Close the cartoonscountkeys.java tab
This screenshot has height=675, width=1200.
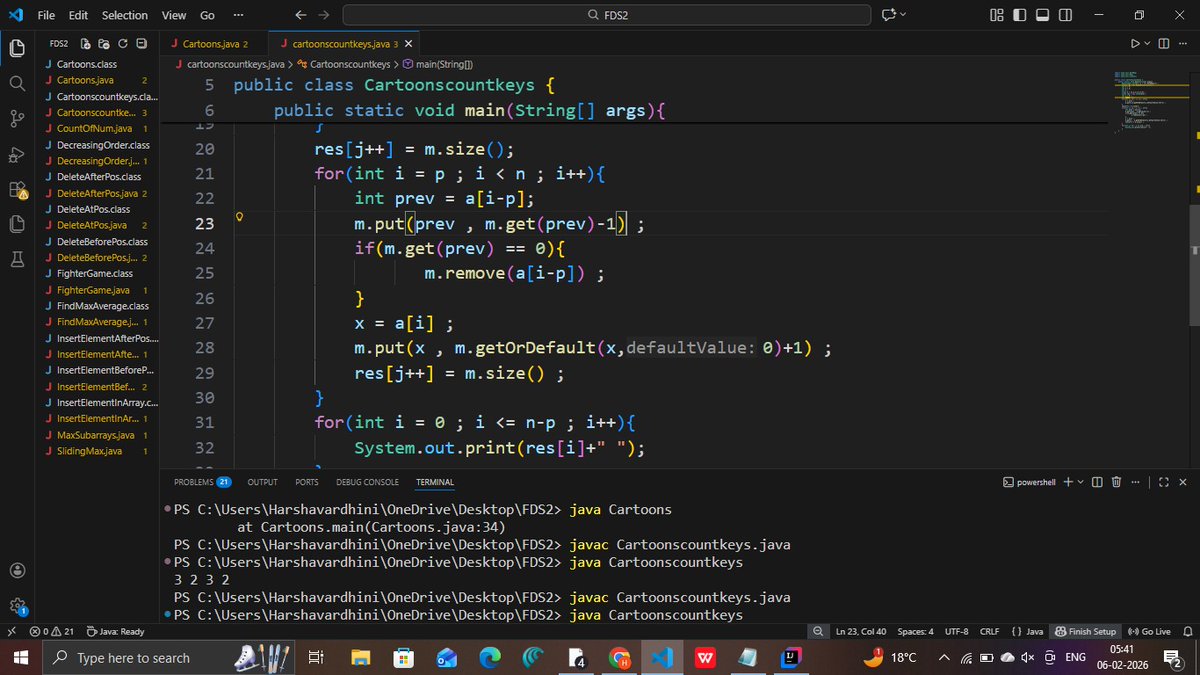click(x=409, y=44)
